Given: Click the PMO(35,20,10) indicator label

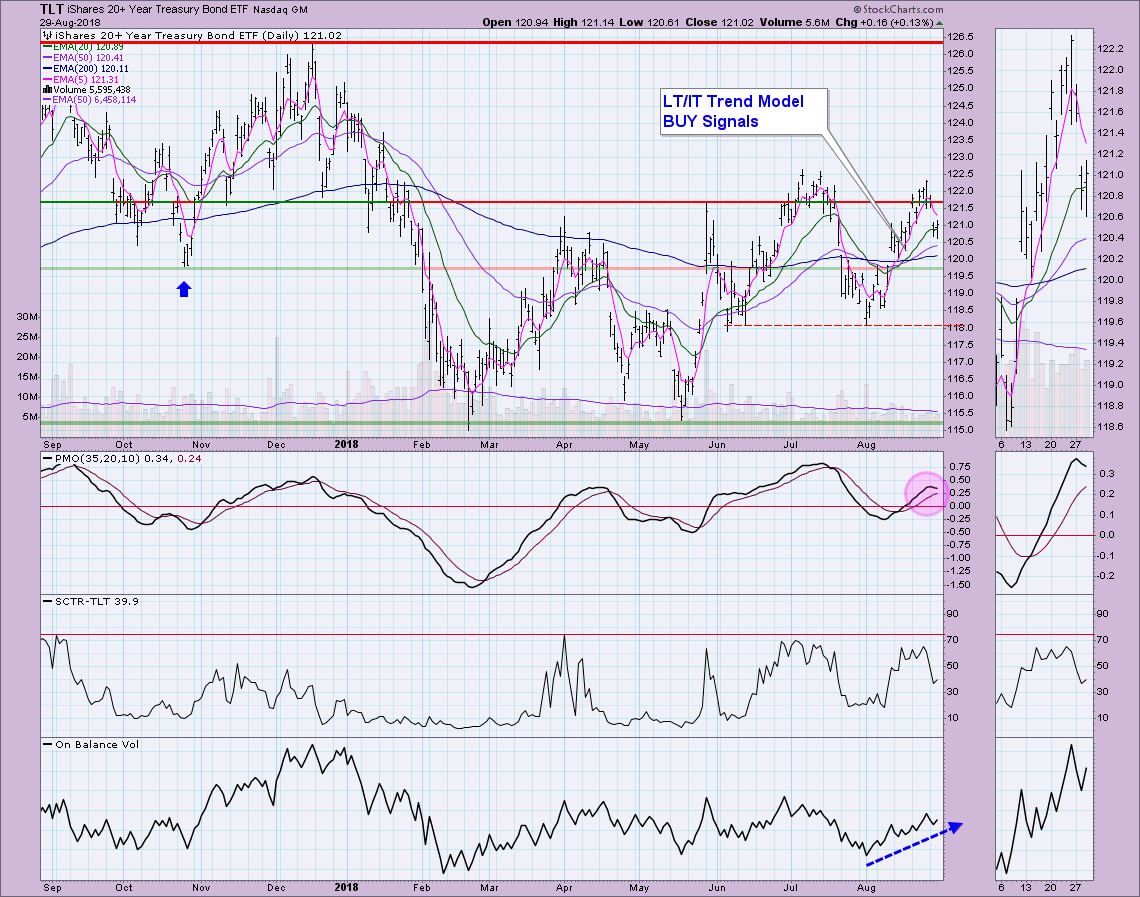Looking at the screenshot, I should 100,458.
